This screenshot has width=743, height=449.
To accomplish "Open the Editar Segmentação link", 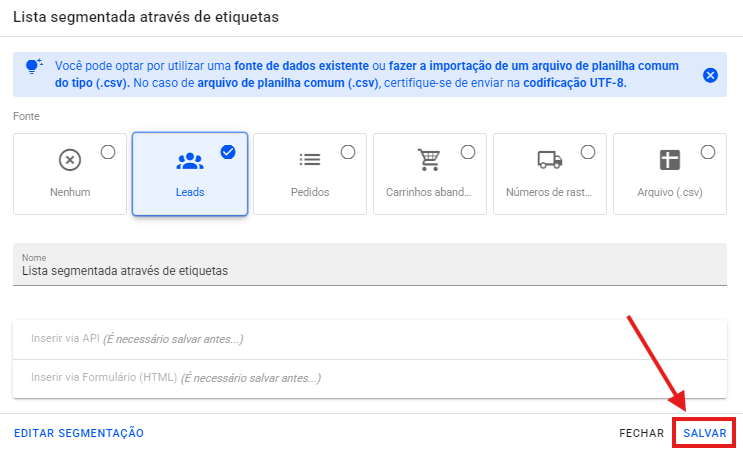I will tap(79, 433).
